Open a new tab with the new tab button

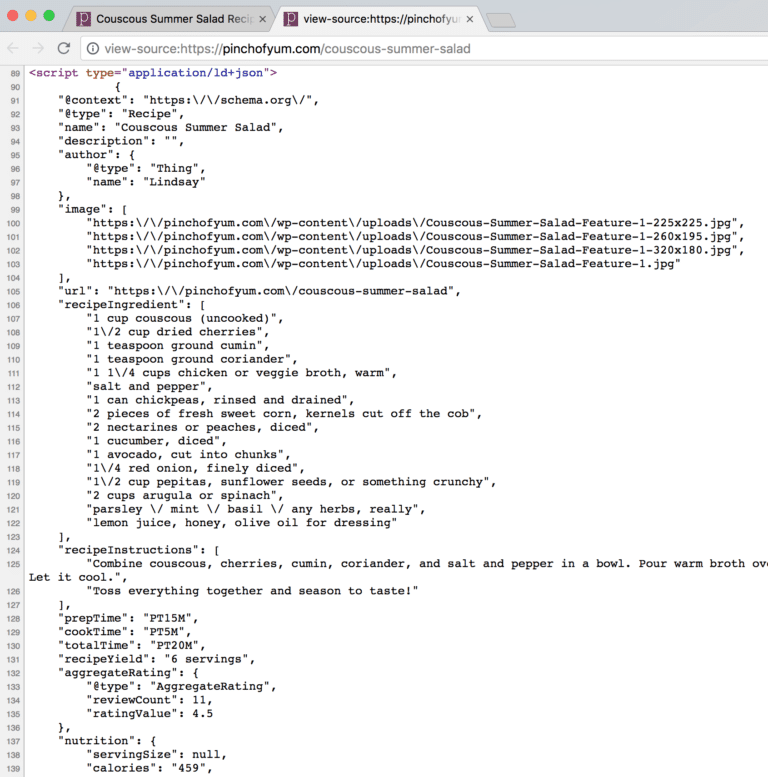click(499, 19)
